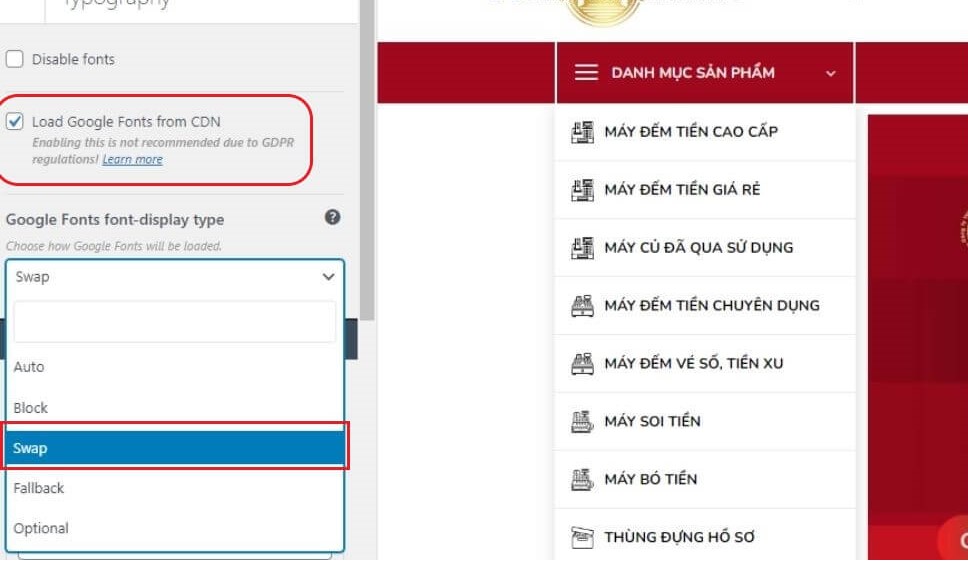Enable the Disable fonts checkbox
Image resolution: width=968 pixels, height=564 pixels.
(15, 59)
